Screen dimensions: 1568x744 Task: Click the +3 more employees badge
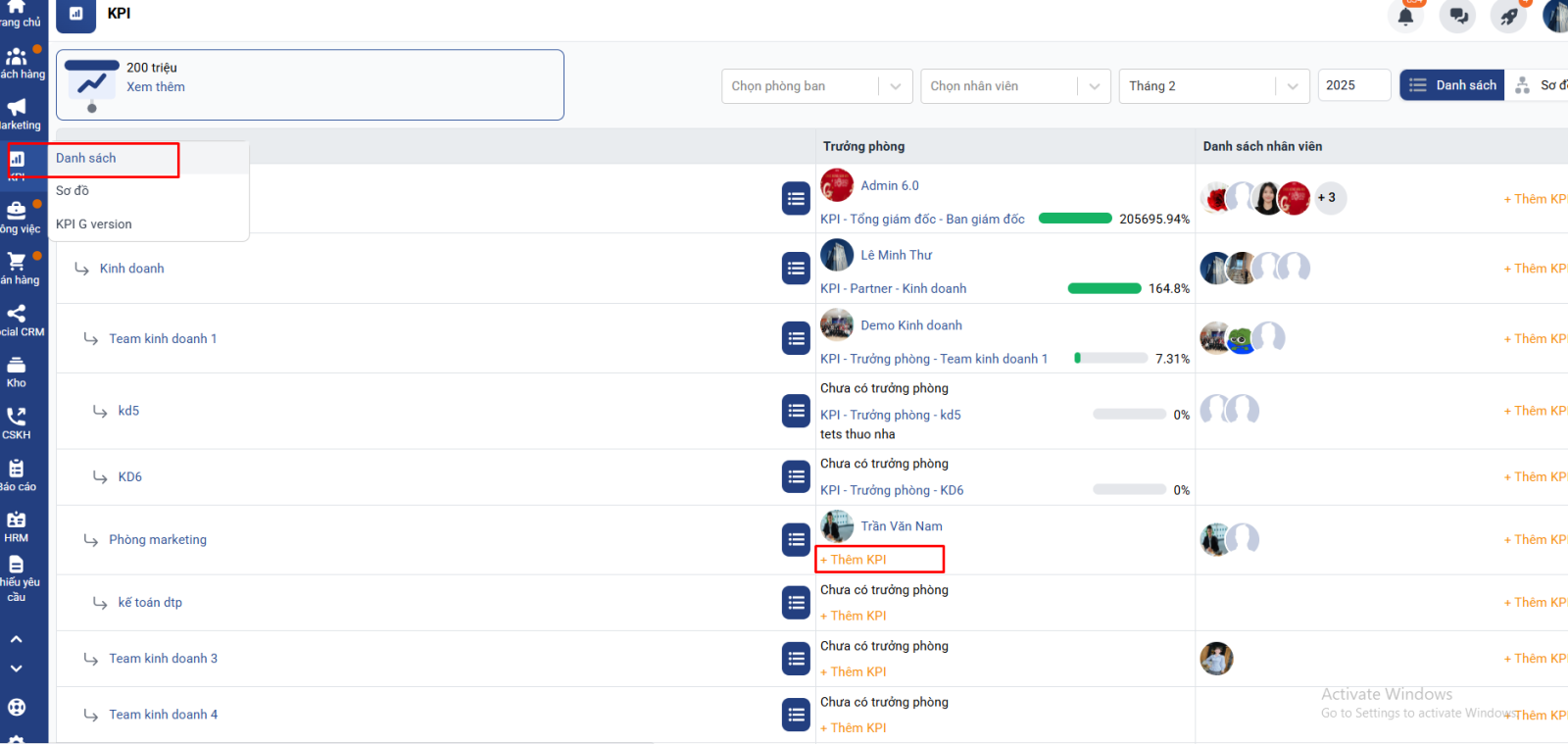coord(1330,198)
